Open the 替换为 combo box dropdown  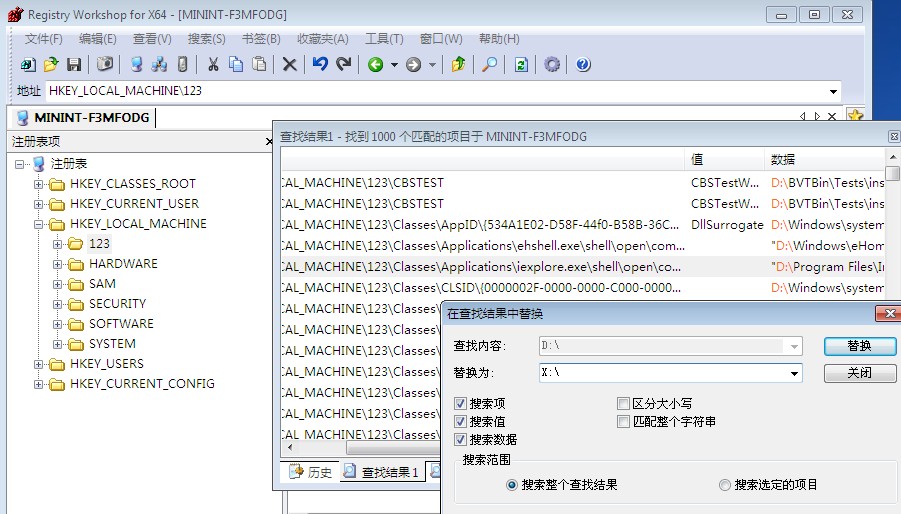point(794,373)
